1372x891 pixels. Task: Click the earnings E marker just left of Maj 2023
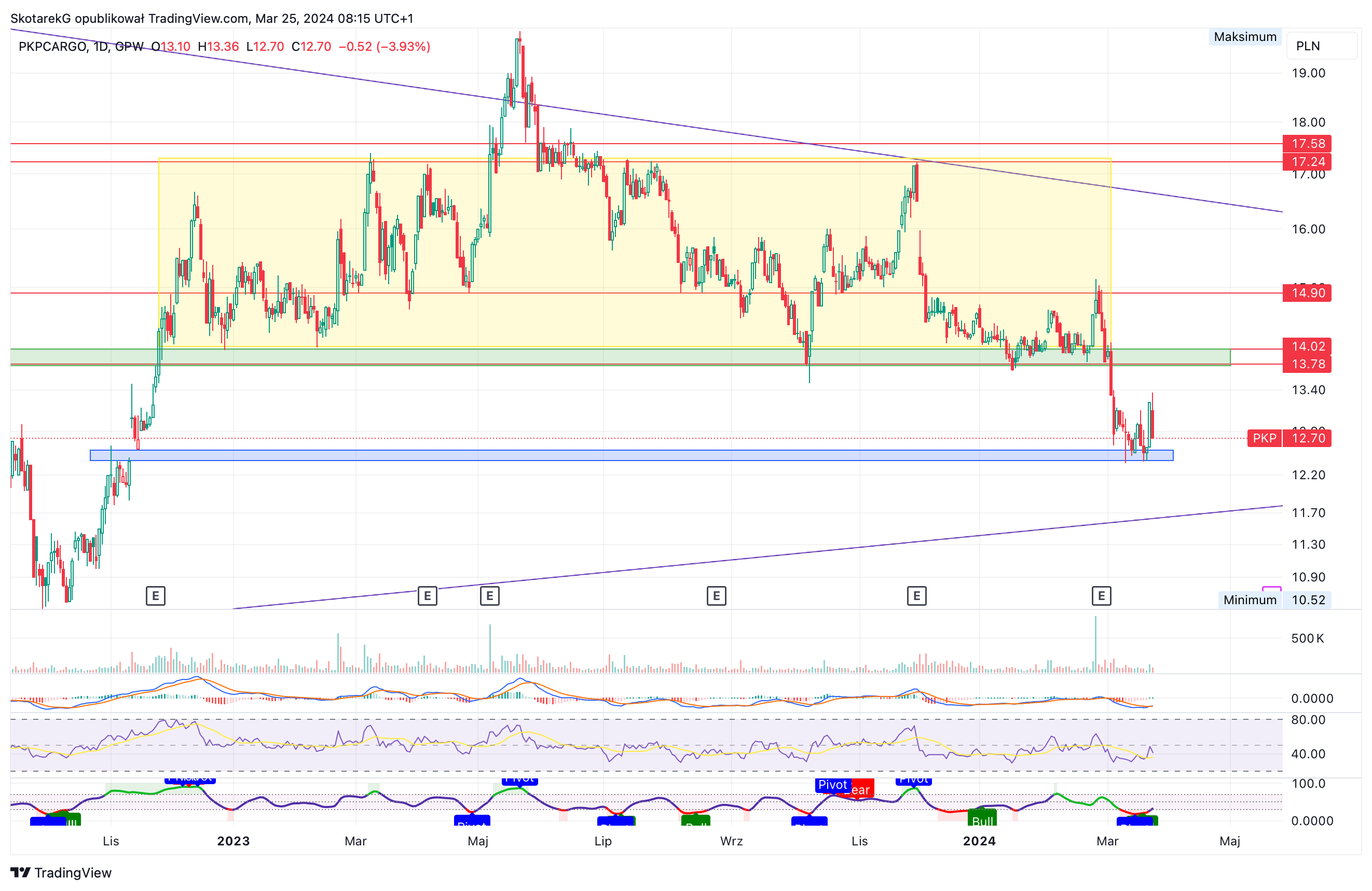427,596
